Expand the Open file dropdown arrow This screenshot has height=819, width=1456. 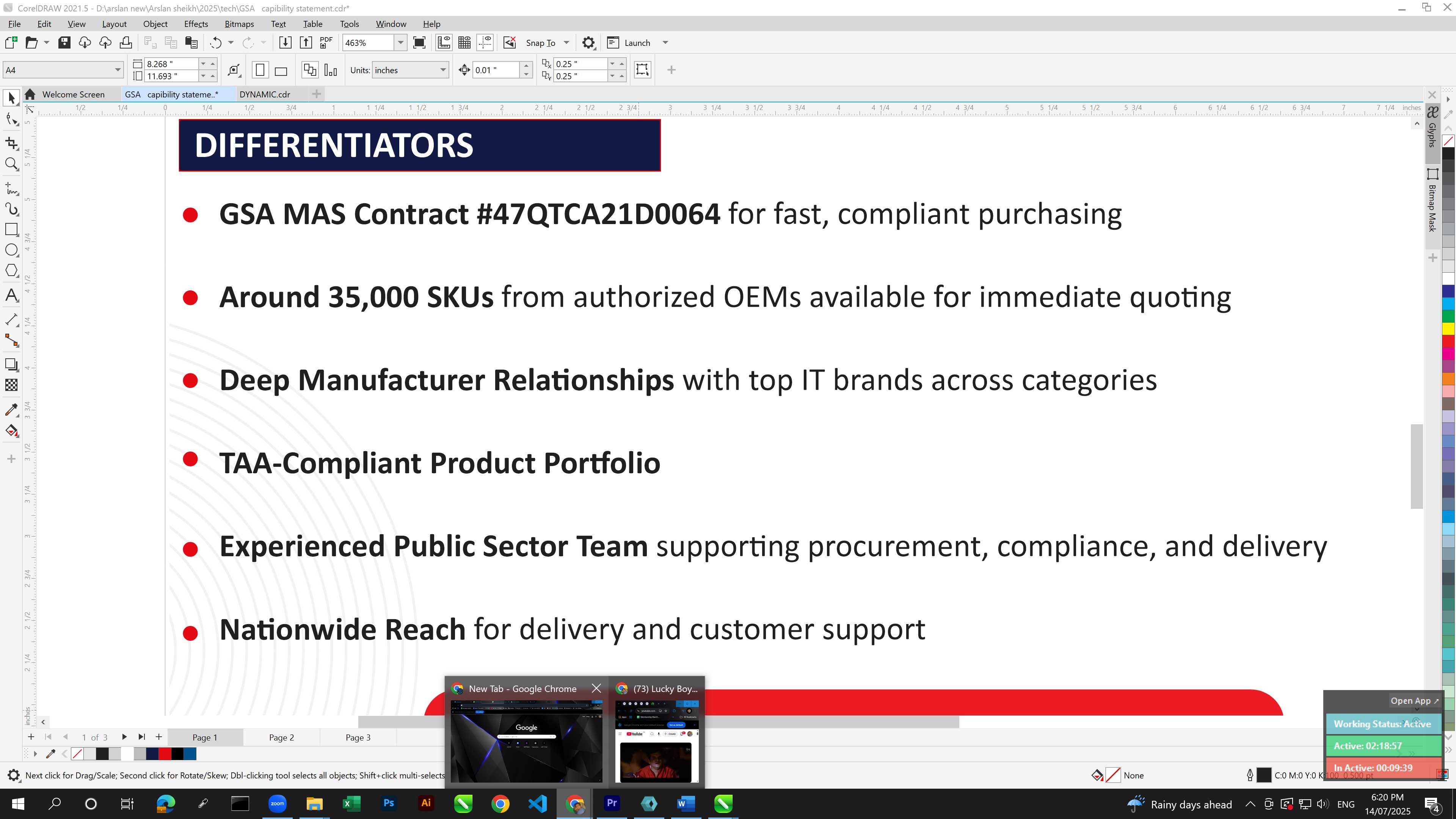[46, 43]
